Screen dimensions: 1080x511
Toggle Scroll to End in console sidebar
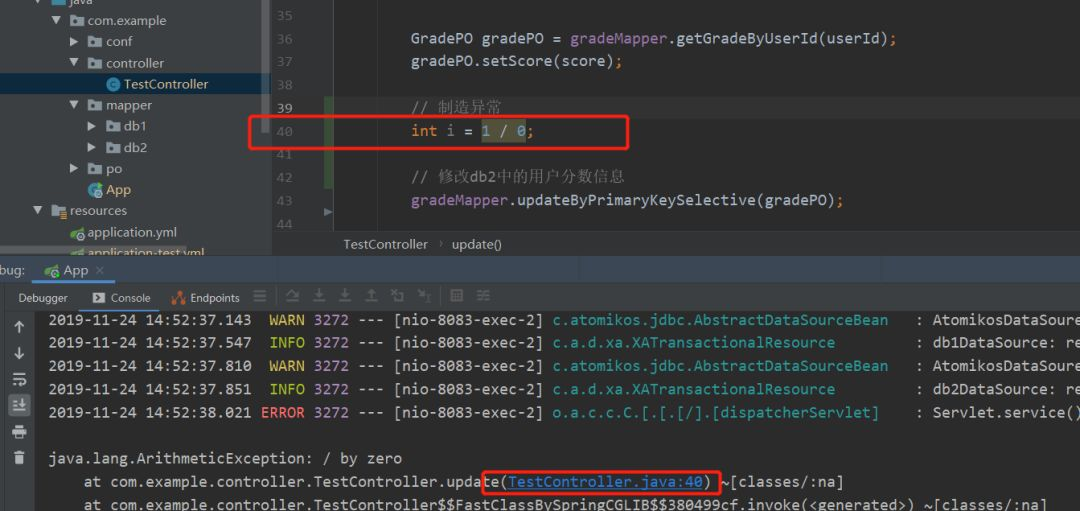coord(19,406)
